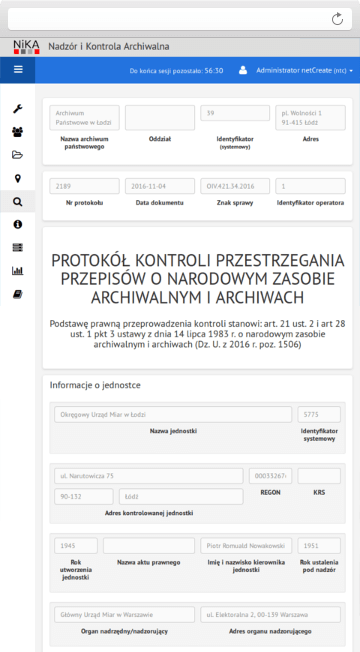Click the Informacje o jednostce heading
This screenshot has width=360, height=652.
pyautogui.click(x=95, y=385)
